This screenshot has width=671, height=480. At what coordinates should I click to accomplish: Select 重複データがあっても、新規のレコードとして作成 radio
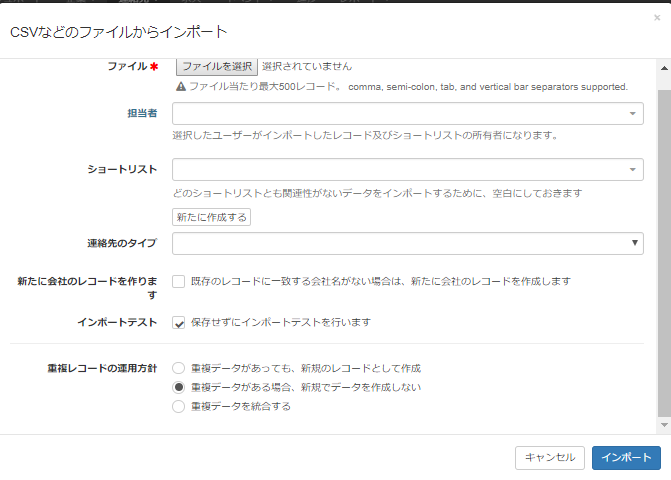[x=178, y=368]
